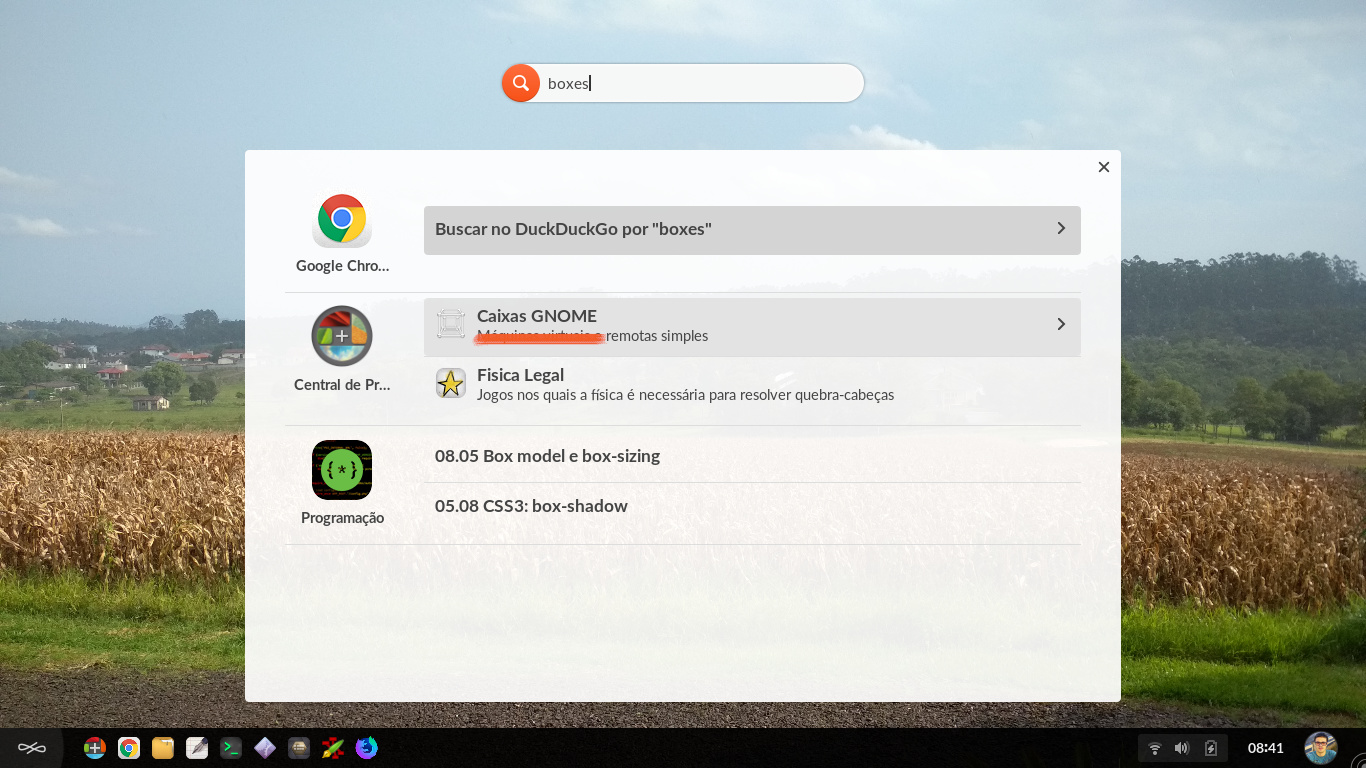Open the hexagon Boxes app in taskbar
This screenshot has width=1366, height=768.
(299, 748)
